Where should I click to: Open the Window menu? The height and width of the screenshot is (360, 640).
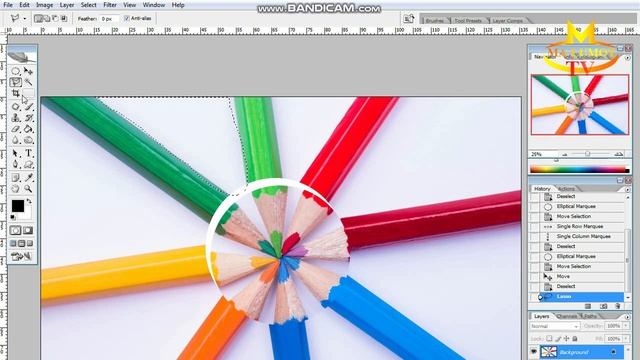point(153,5)
